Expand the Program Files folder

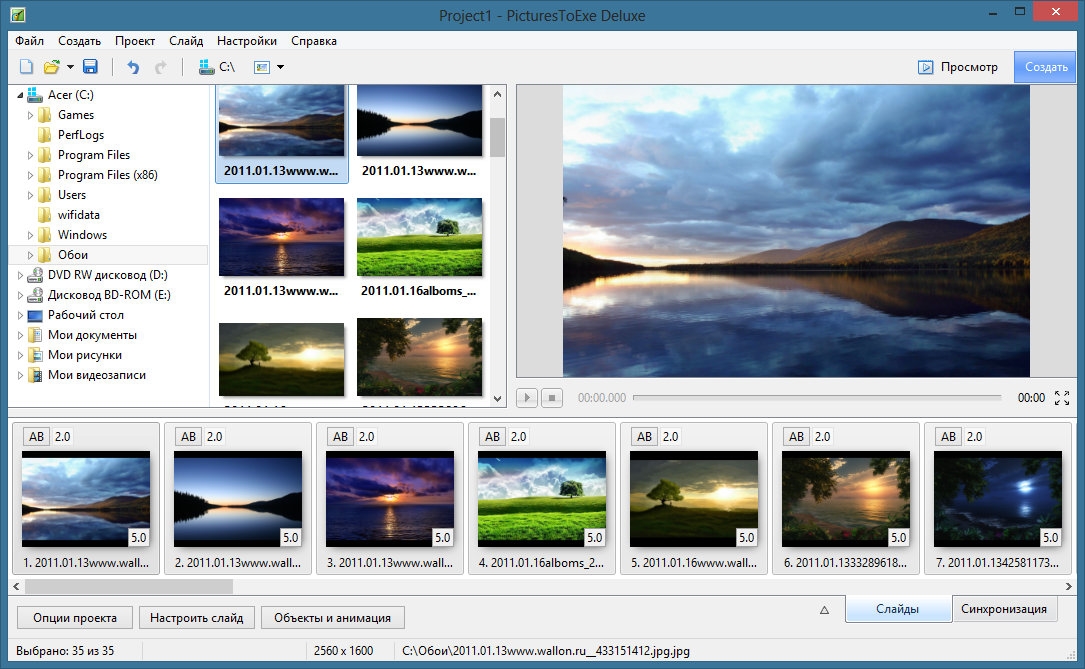coord(30,155)
